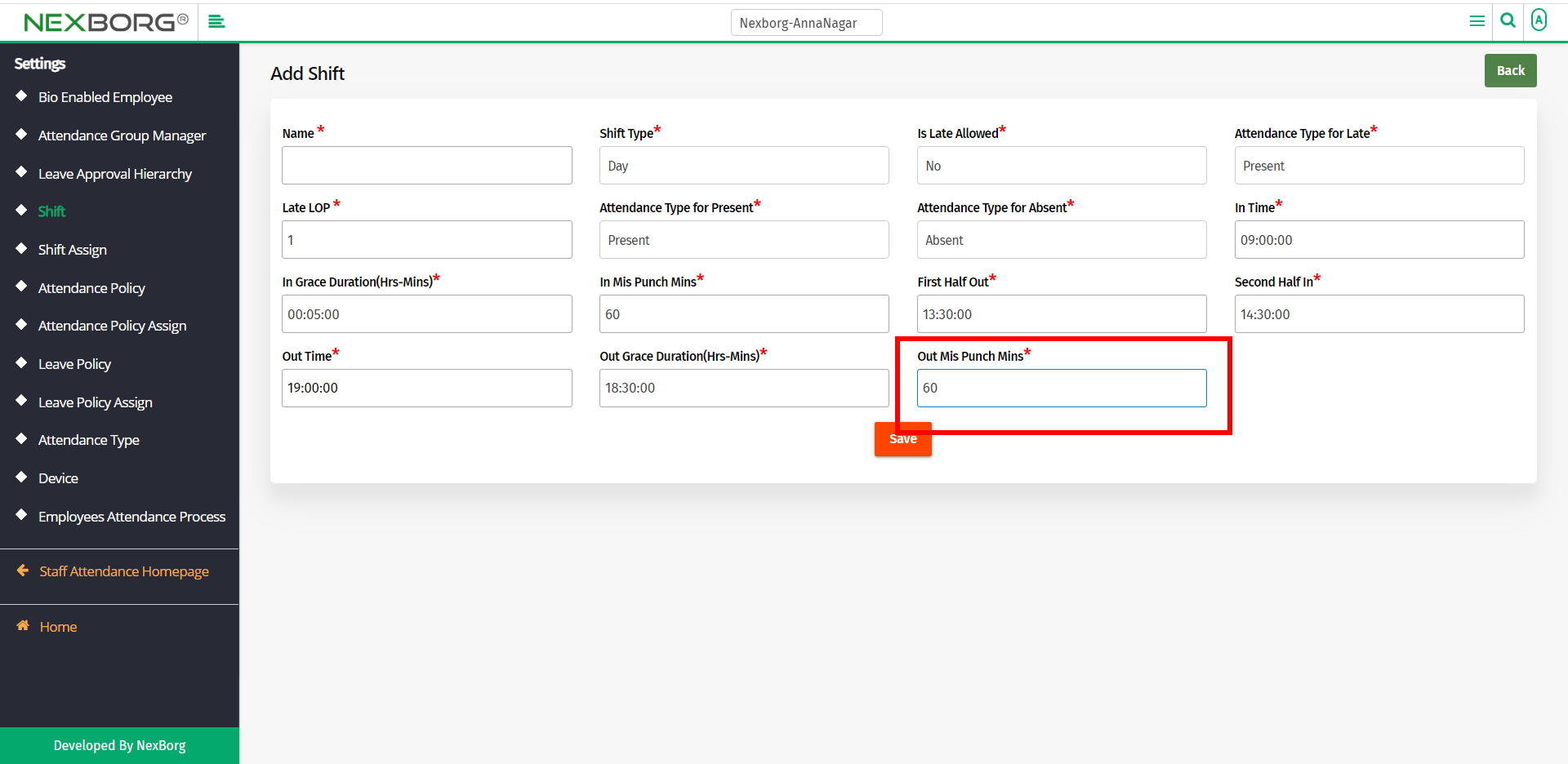Open Attendance Type for Present dropdown
Screen dimensions: 1568x764
(x=744, y=240)
